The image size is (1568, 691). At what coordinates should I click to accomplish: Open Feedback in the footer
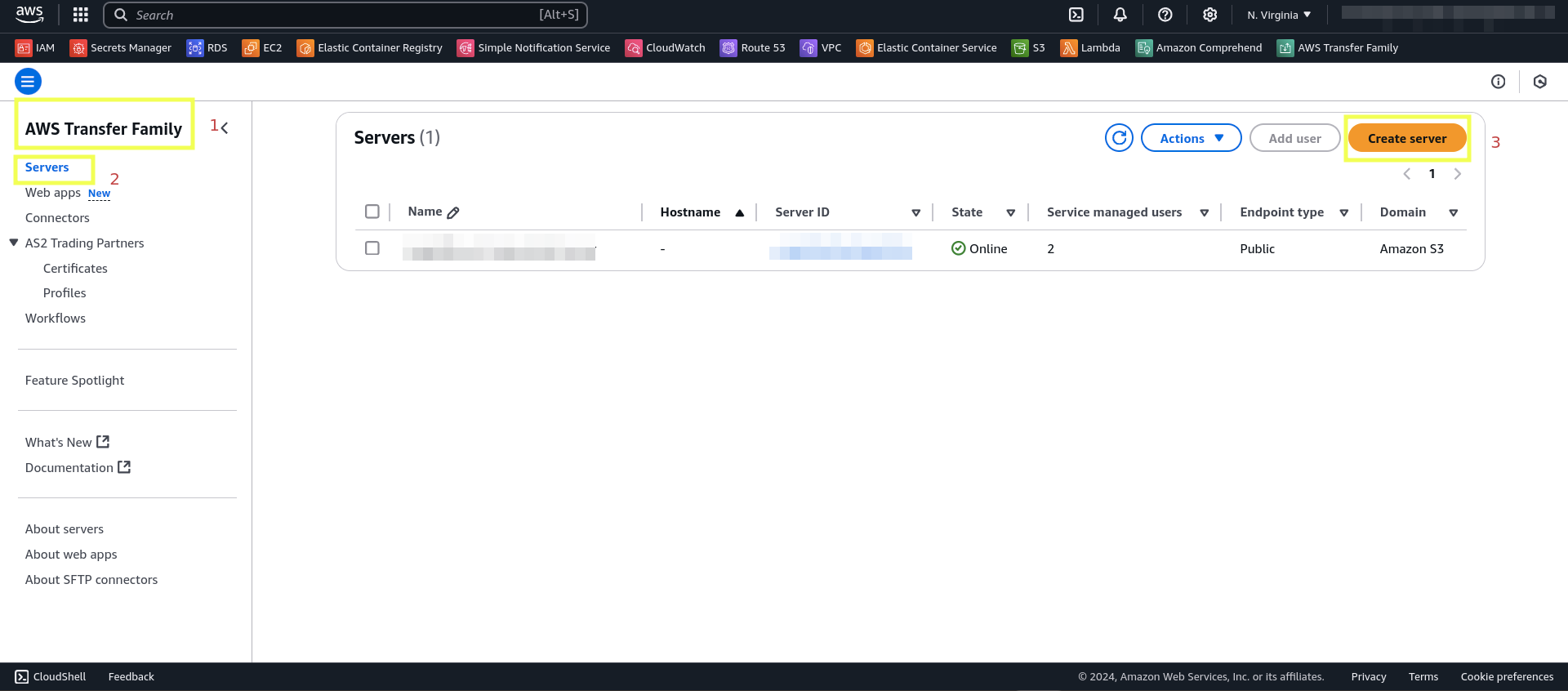click(131, 676)
